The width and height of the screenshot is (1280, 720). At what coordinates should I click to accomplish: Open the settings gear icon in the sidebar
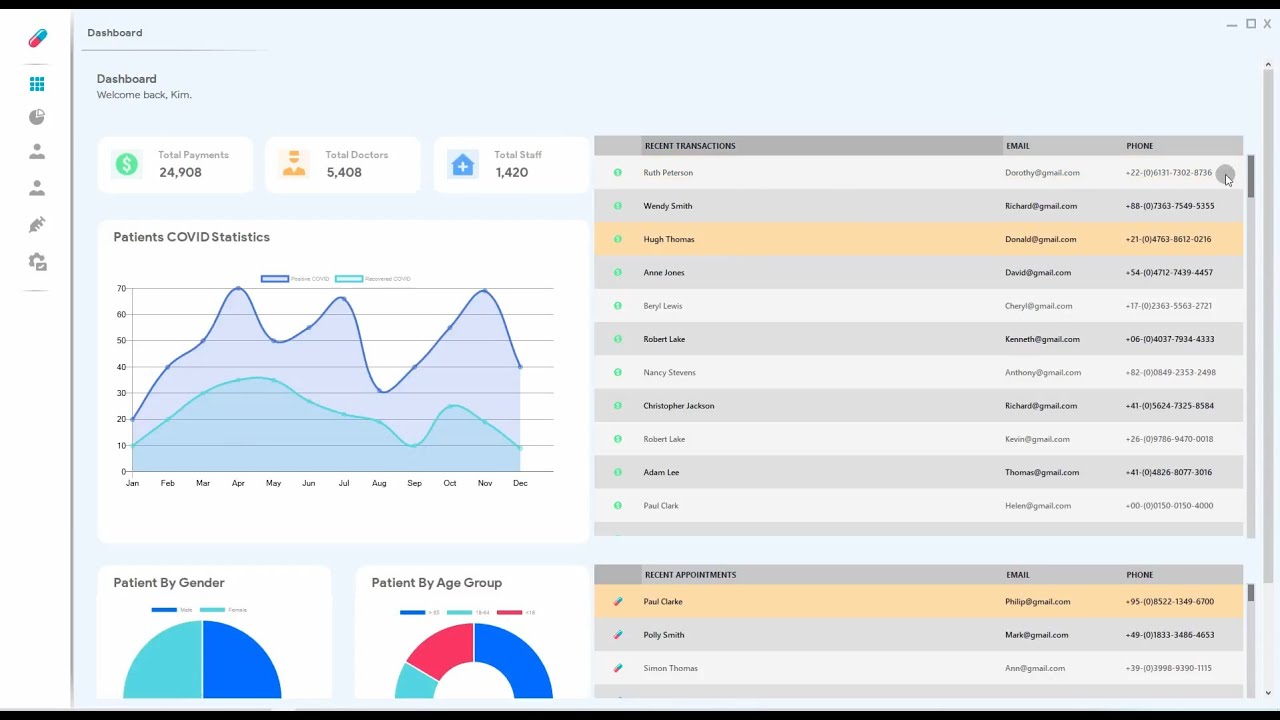(37, 262)
